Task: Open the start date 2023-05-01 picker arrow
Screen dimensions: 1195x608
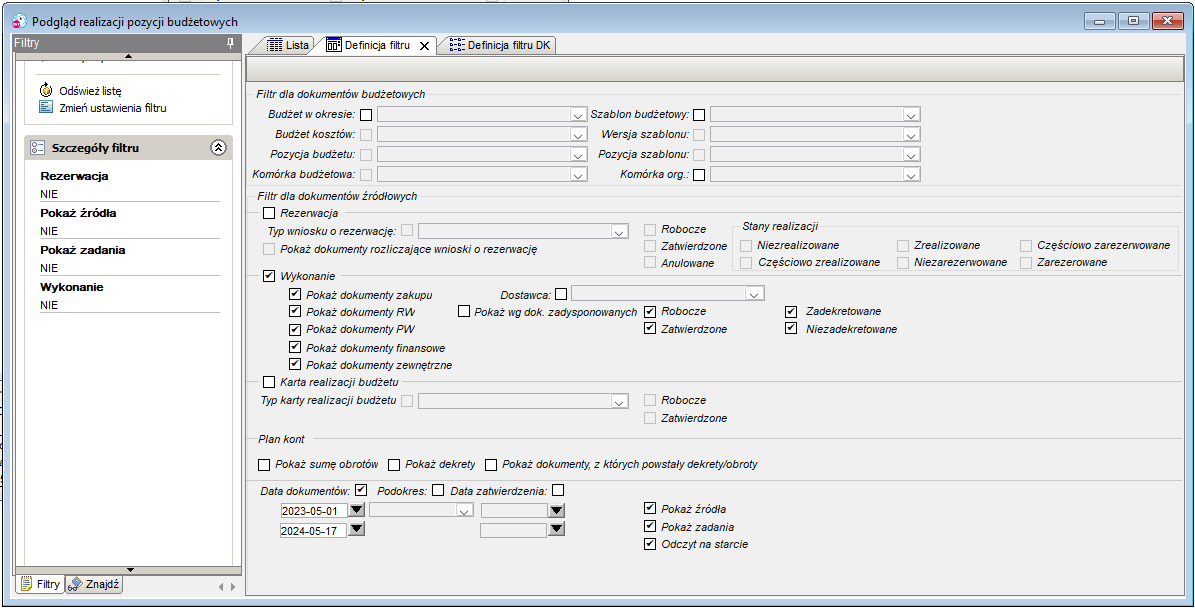Action: tap(357, 510)
